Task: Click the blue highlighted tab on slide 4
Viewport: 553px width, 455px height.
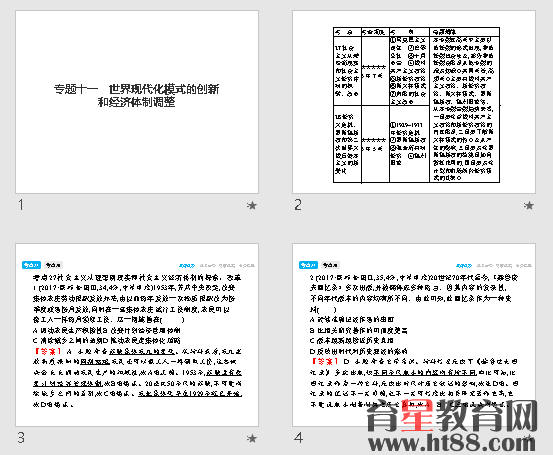Action: click(x=308, y=265)
